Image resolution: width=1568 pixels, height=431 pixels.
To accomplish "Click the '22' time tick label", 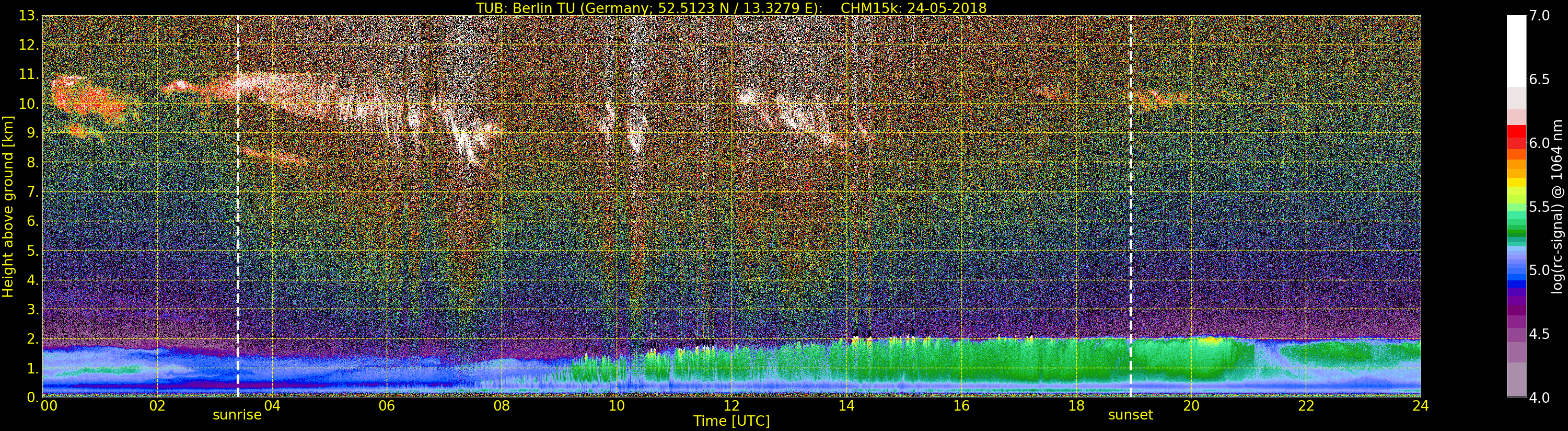I will pos(1306,406).
